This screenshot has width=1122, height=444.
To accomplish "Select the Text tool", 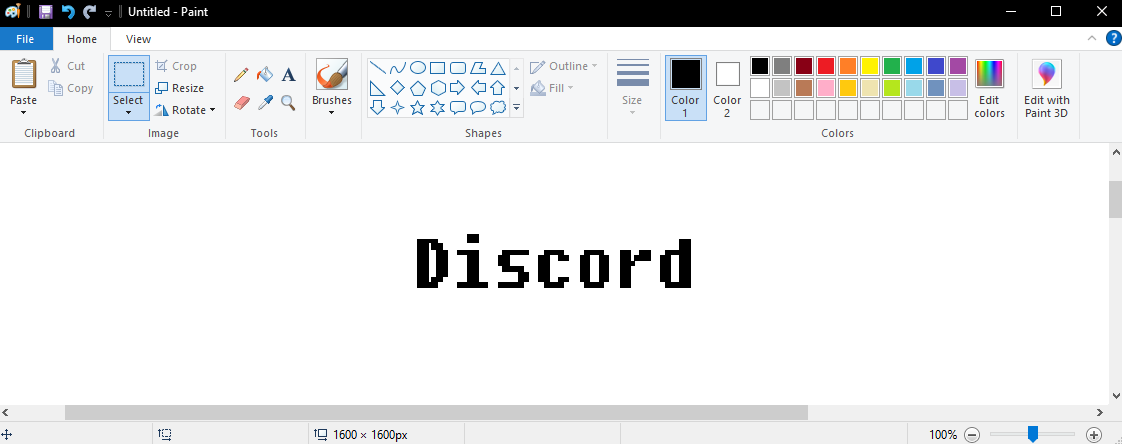I will click(288, 74).
